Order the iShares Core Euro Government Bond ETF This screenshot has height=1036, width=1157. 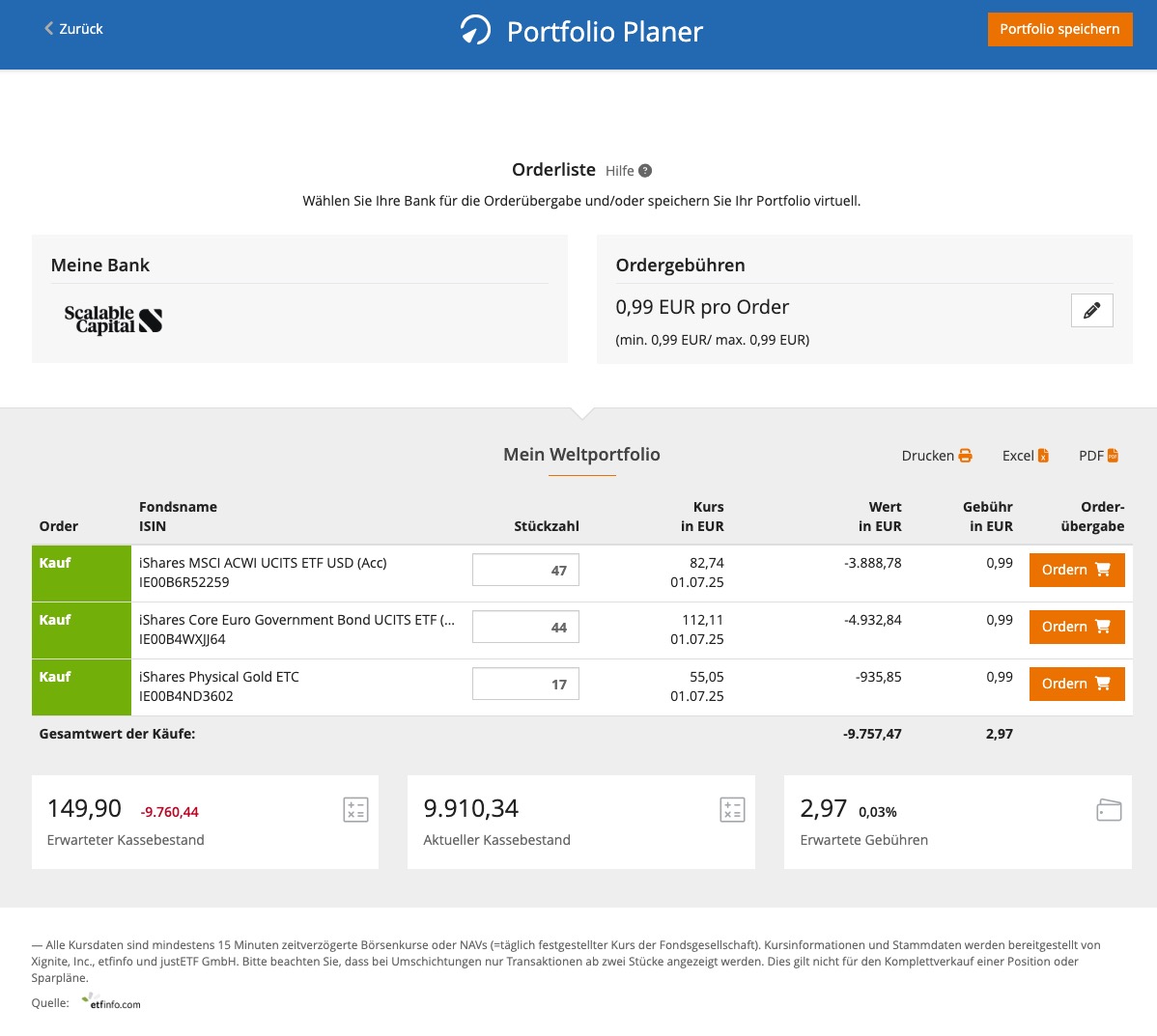1076,627
